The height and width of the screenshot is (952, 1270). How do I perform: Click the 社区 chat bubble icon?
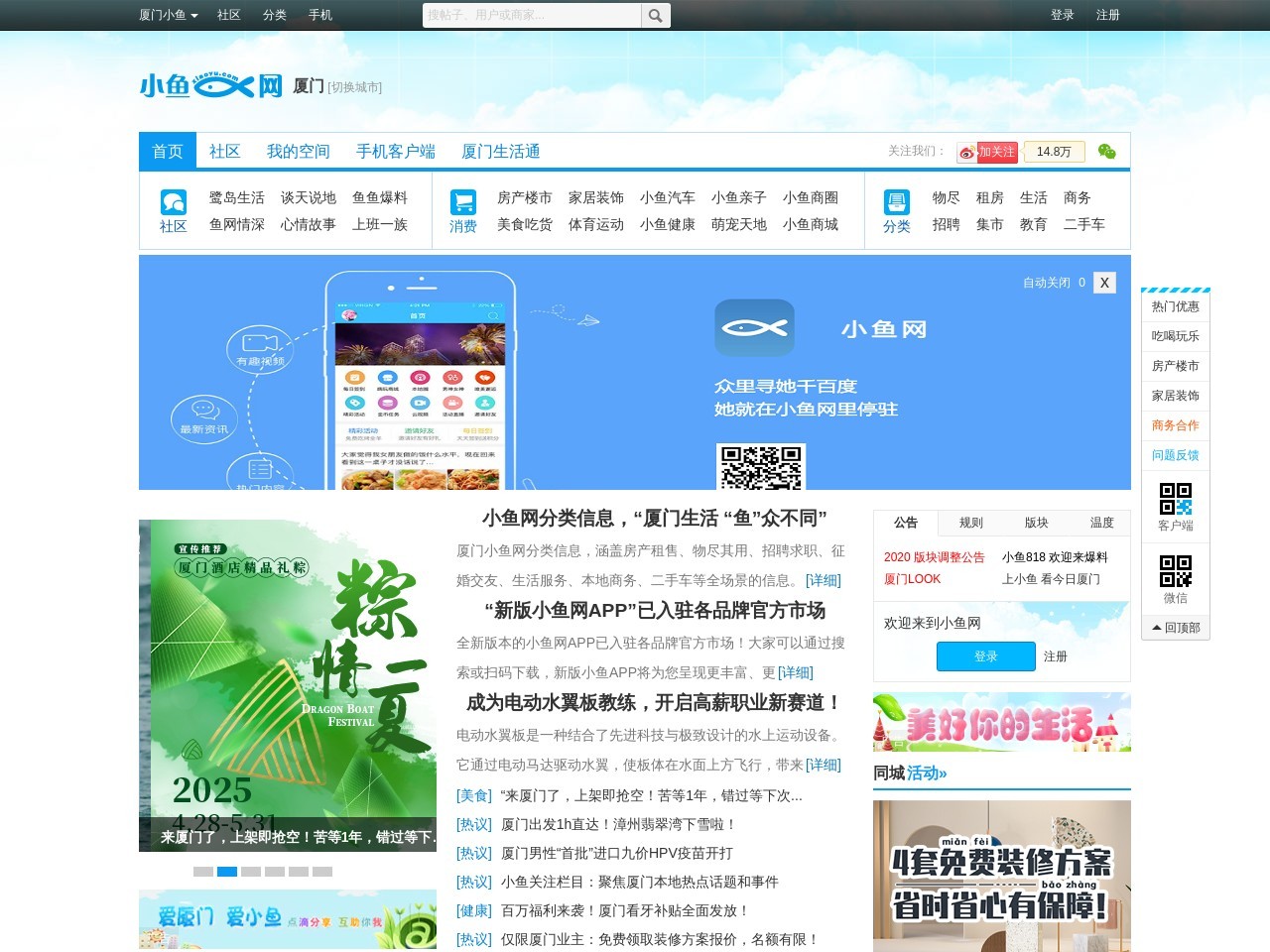point(174,201)
